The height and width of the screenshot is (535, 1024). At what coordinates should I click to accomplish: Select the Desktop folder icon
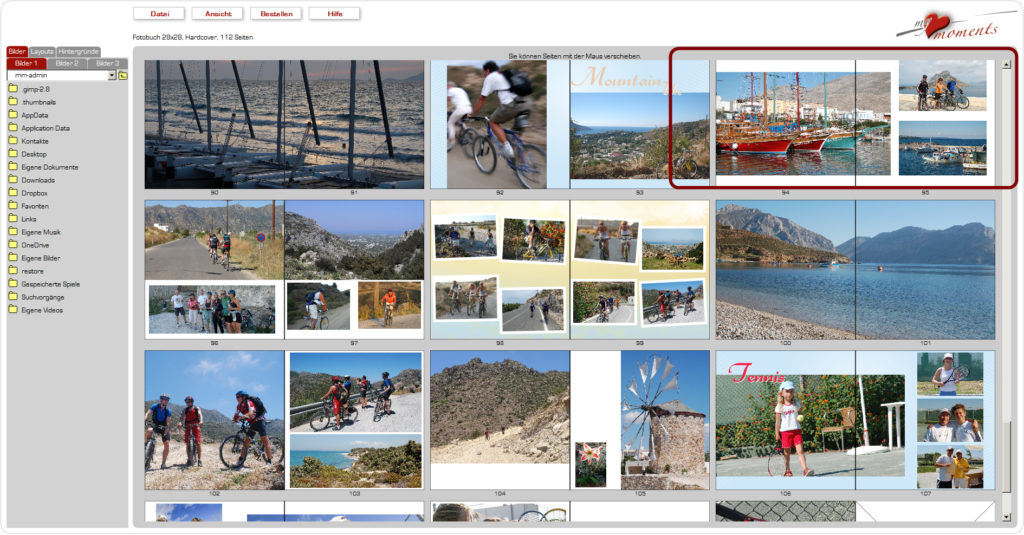pyautogui.click(x=13, y=154)
